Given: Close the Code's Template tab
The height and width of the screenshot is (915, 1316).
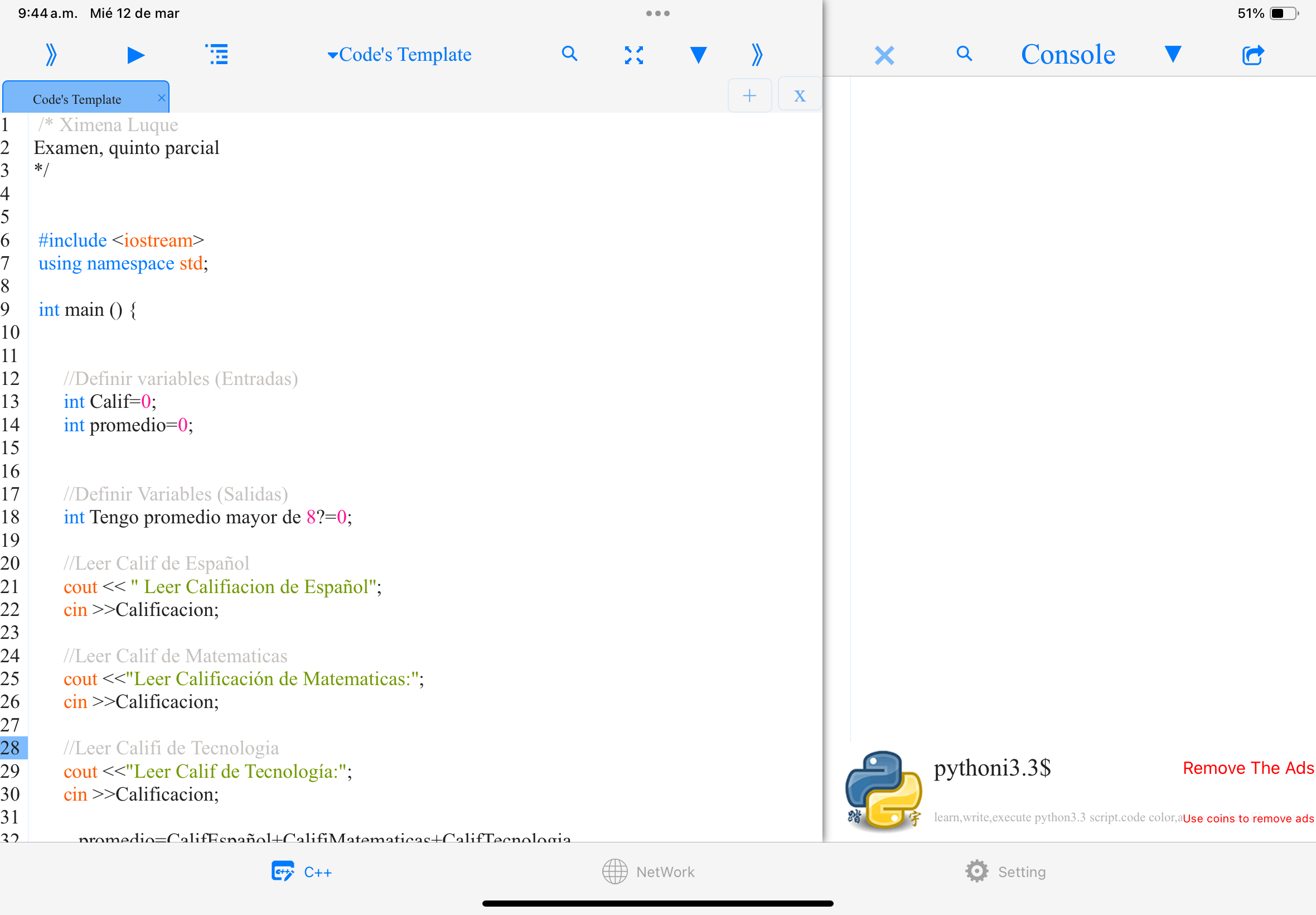Looking at the screenshot, I should click(162, 98).
